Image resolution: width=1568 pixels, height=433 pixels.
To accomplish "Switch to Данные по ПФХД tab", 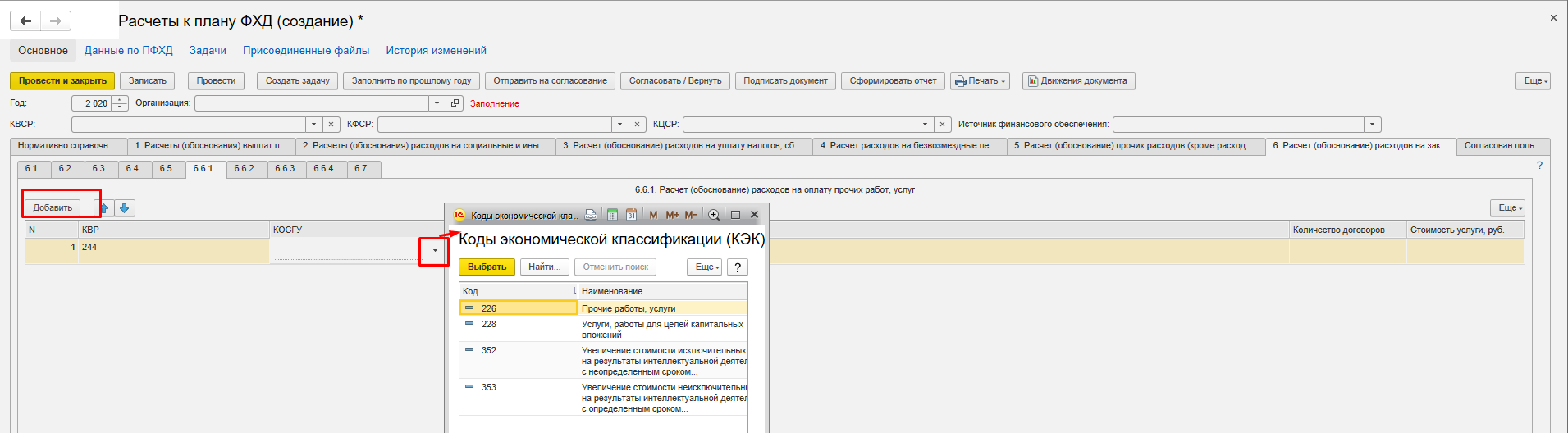I will coord(129,51).
